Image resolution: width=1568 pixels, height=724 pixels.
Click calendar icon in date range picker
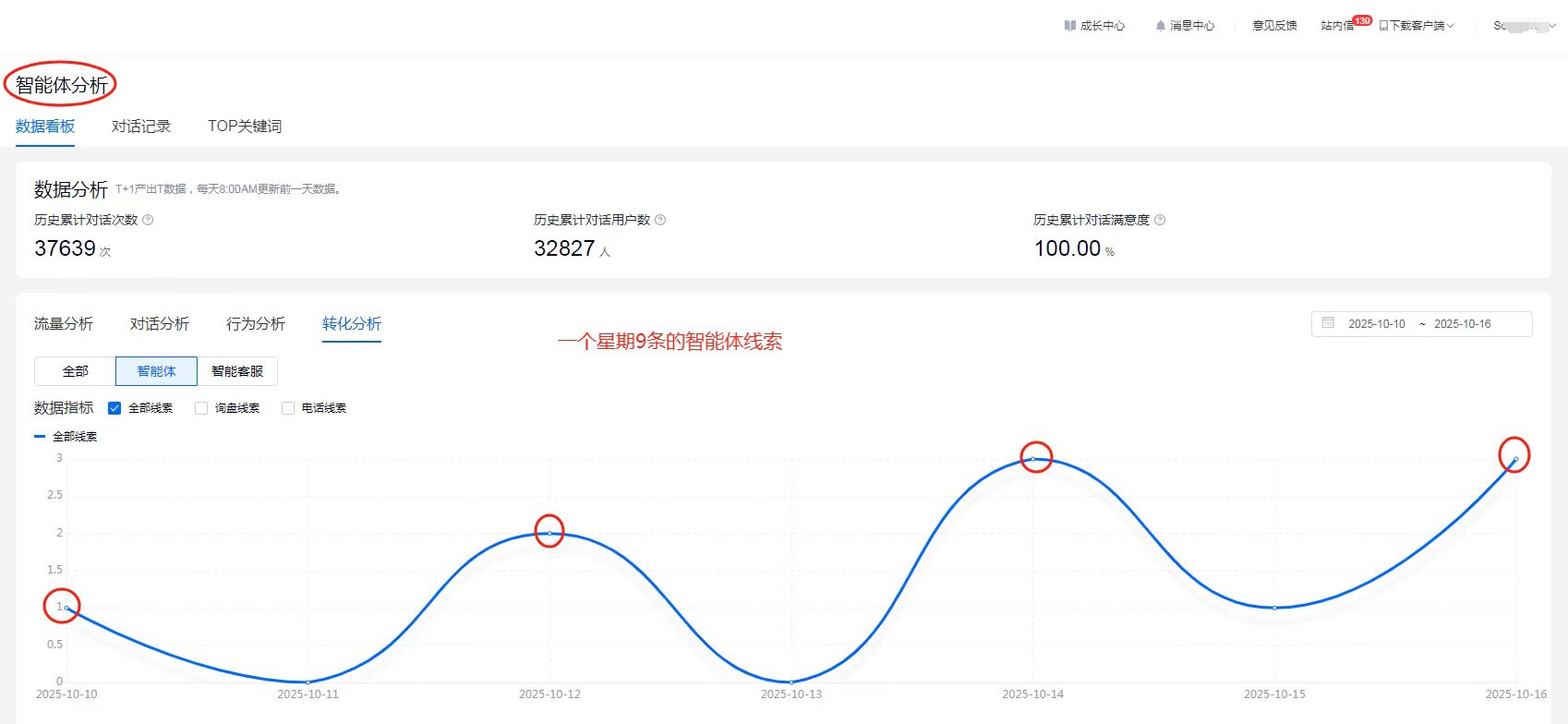click(1328, 323)
